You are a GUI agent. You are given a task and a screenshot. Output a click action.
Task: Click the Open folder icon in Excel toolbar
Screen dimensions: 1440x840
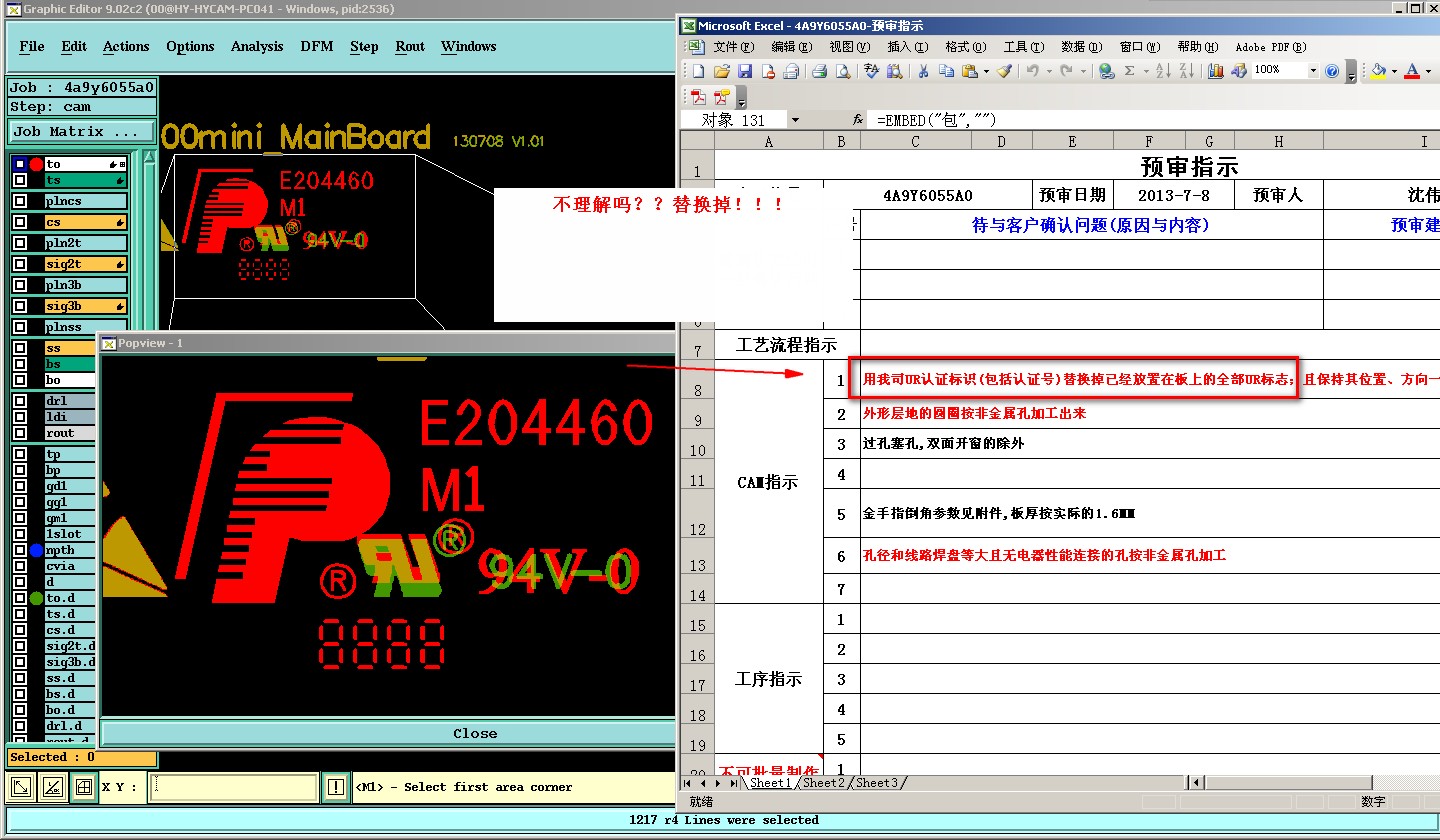721,71
